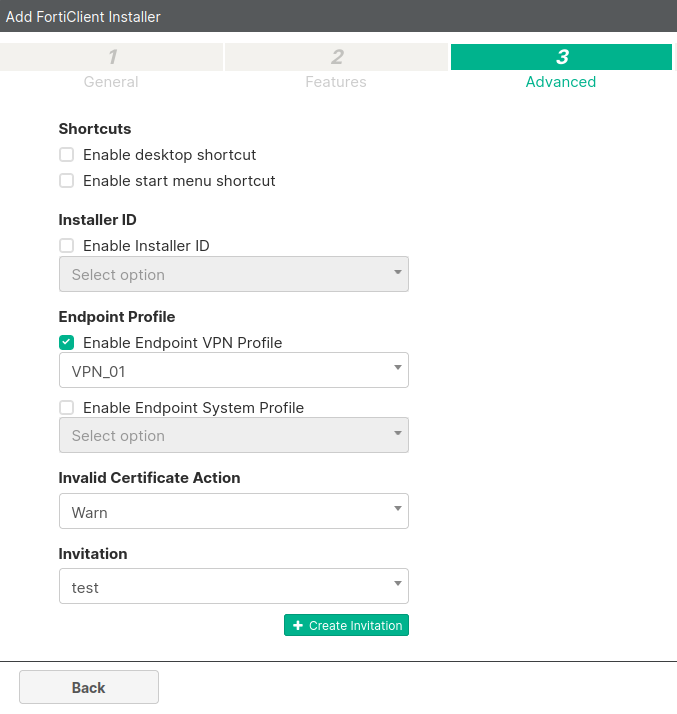Image resolution: width=677 pixels, height=714 pixels.
Task: Open the VPN_01 profile dropdown
Action: pyautogui.click(x=233, y=371)
